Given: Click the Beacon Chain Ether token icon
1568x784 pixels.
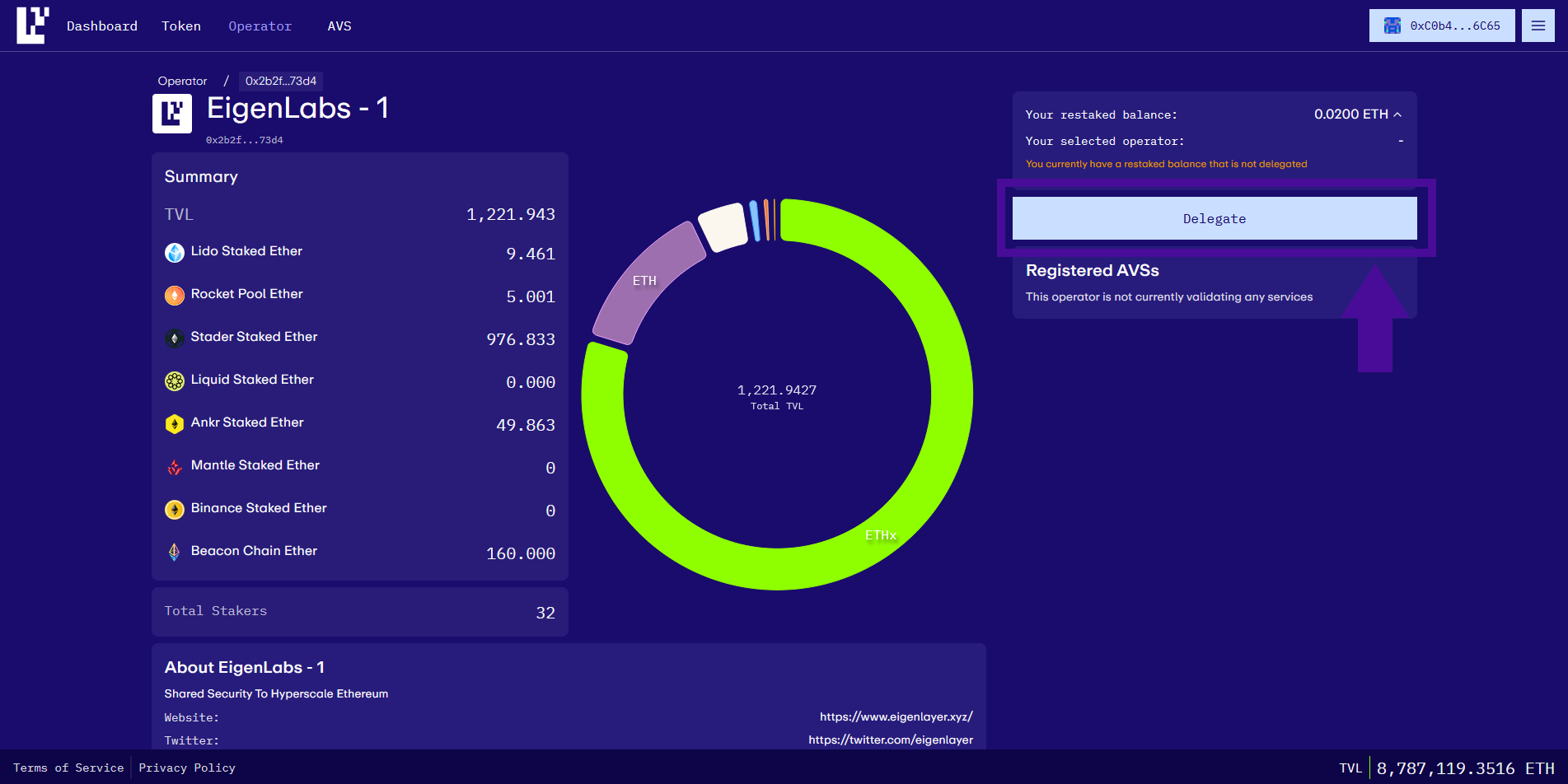Looking at the screenshot, I should click(x=175, y=553).
